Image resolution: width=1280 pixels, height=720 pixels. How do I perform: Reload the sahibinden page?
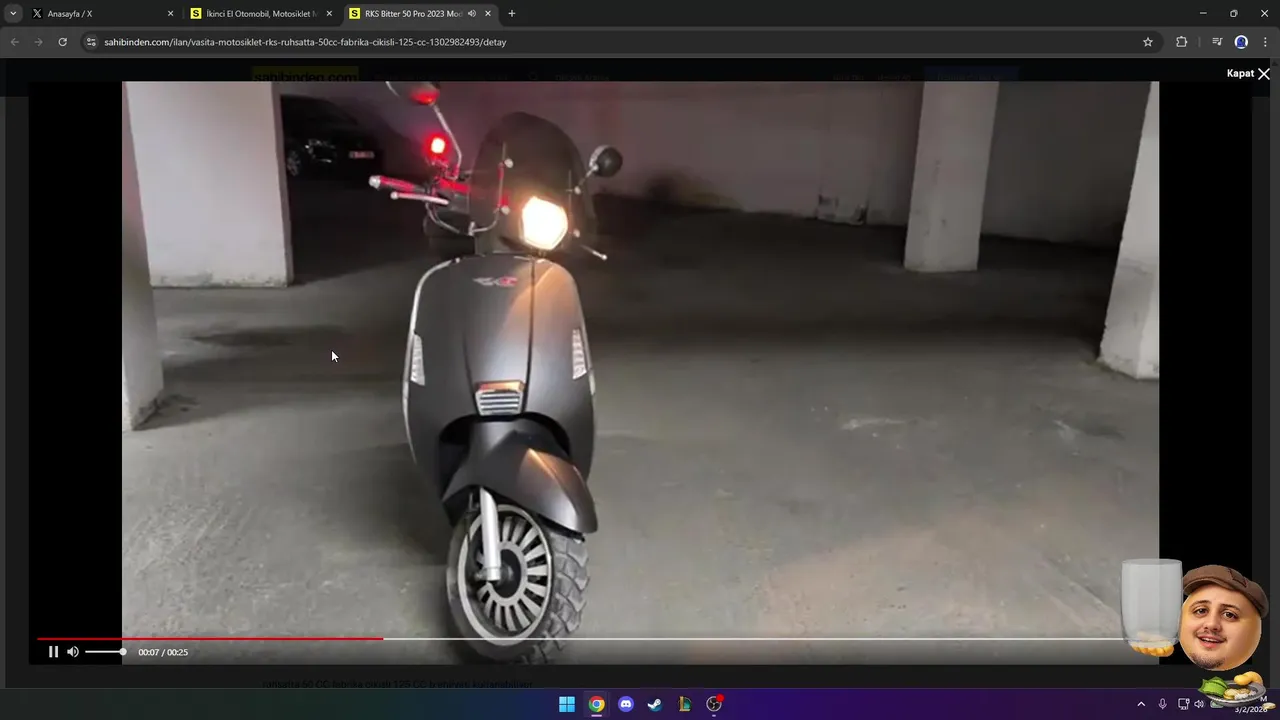[x=62, y=42]
